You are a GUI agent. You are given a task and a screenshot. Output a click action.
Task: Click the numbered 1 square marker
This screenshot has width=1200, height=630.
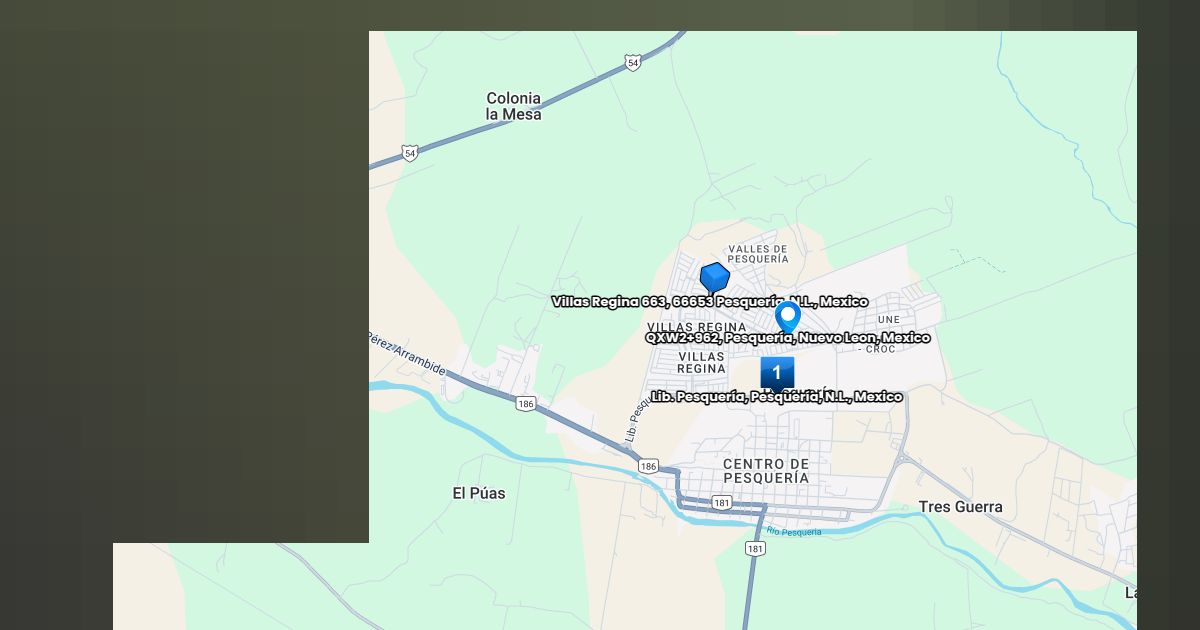pyautogui.click(x=777, y=373)
